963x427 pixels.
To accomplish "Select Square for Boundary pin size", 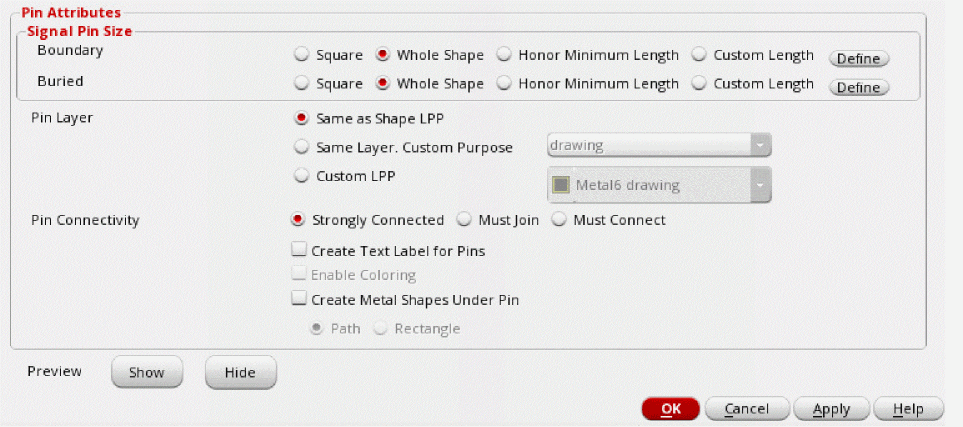I will pyautogui.click(x=301, y=55).
